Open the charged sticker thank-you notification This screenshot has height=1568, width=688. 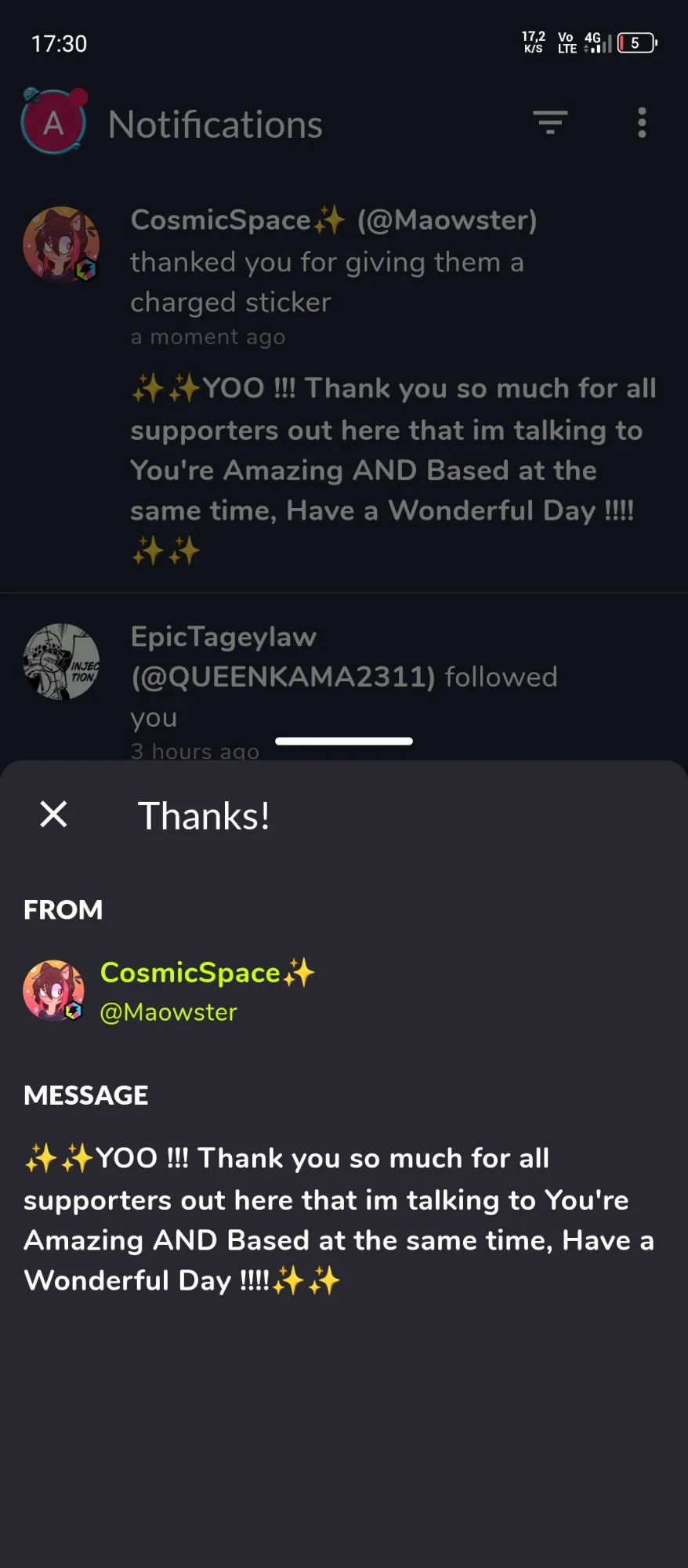coord(344,384)
